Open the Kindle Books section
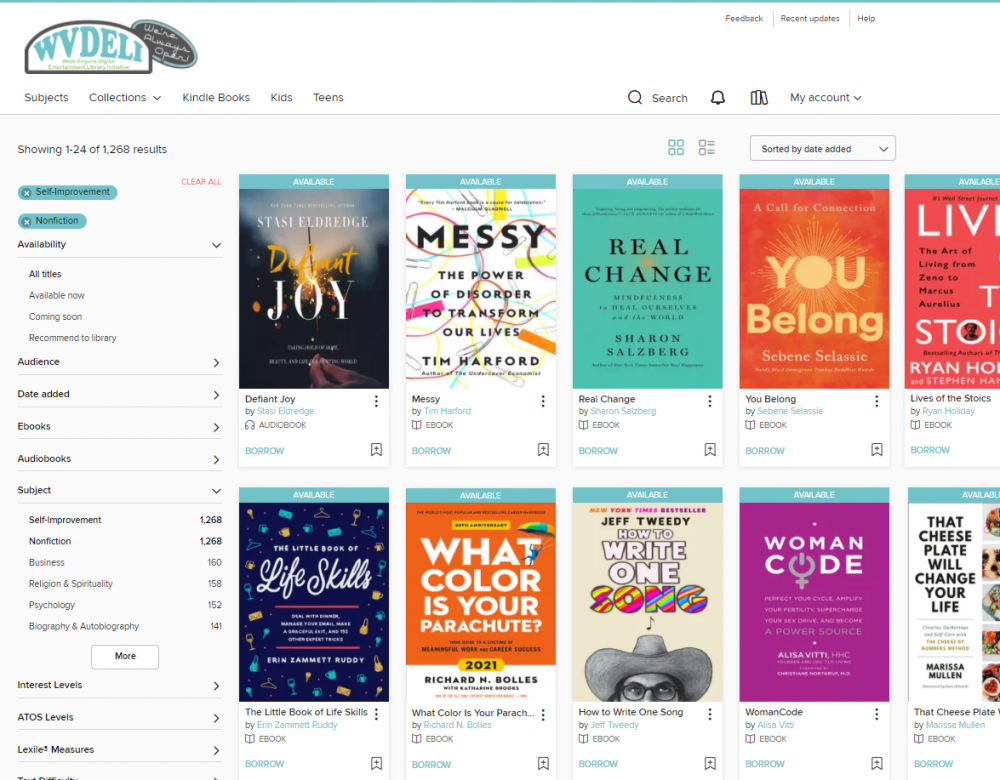Viewport: 1000px width, 780px height. coord(216,98)
